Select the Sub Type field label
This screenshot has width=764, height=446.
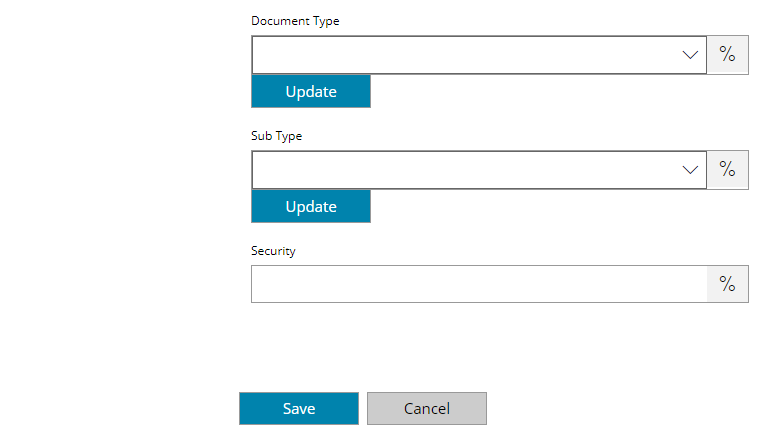(276, 136)
